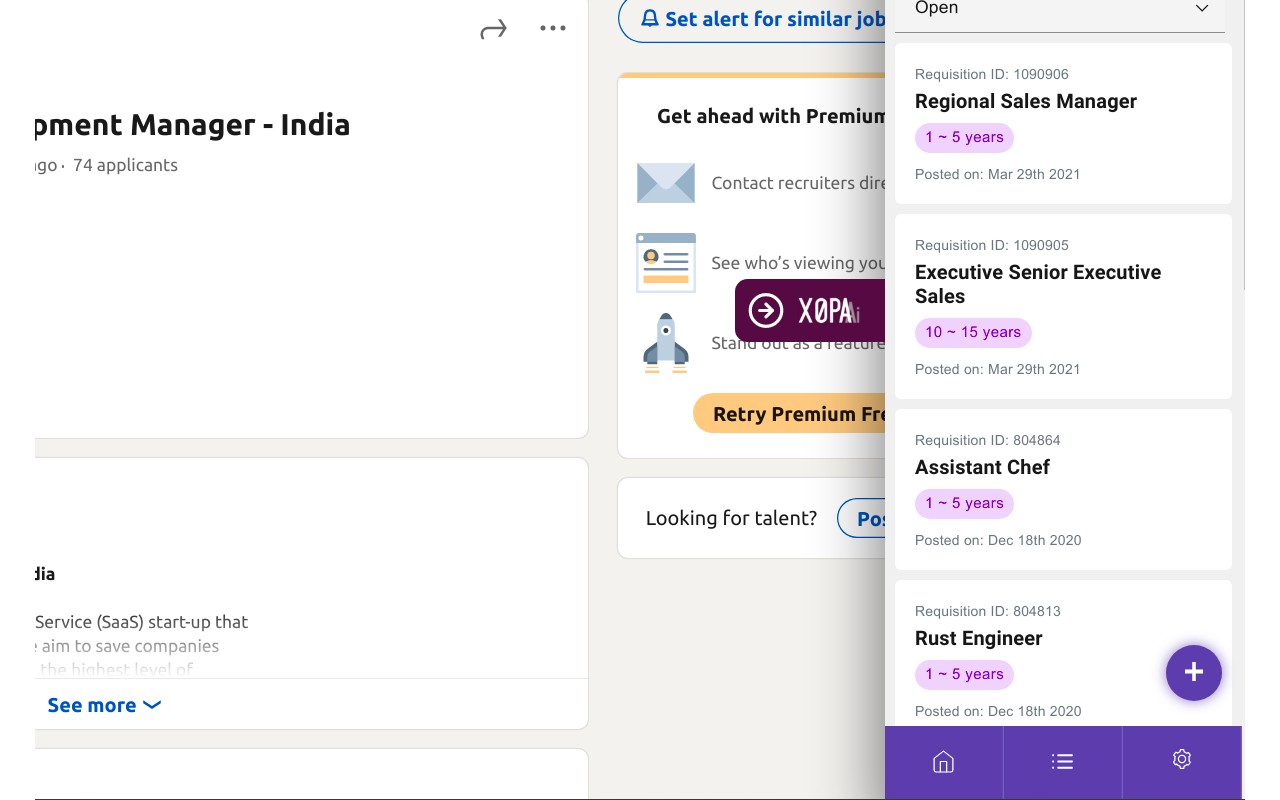Click Posted on date under Regional Sales Manager
The image size is (1280, 800).
tap(998, 174)
